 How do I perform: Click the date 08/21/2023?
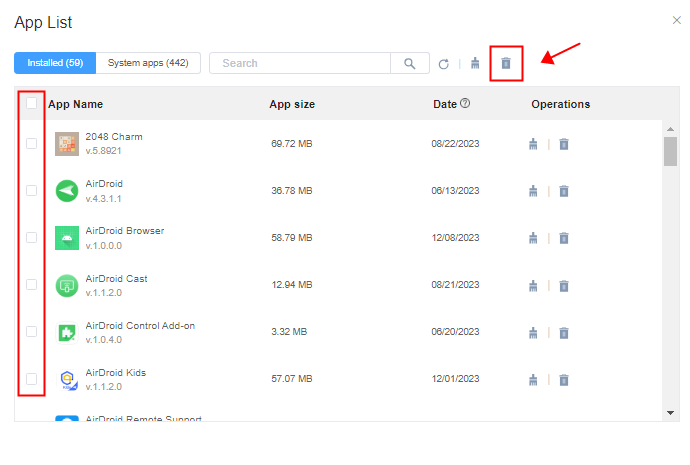pos(455,285)
